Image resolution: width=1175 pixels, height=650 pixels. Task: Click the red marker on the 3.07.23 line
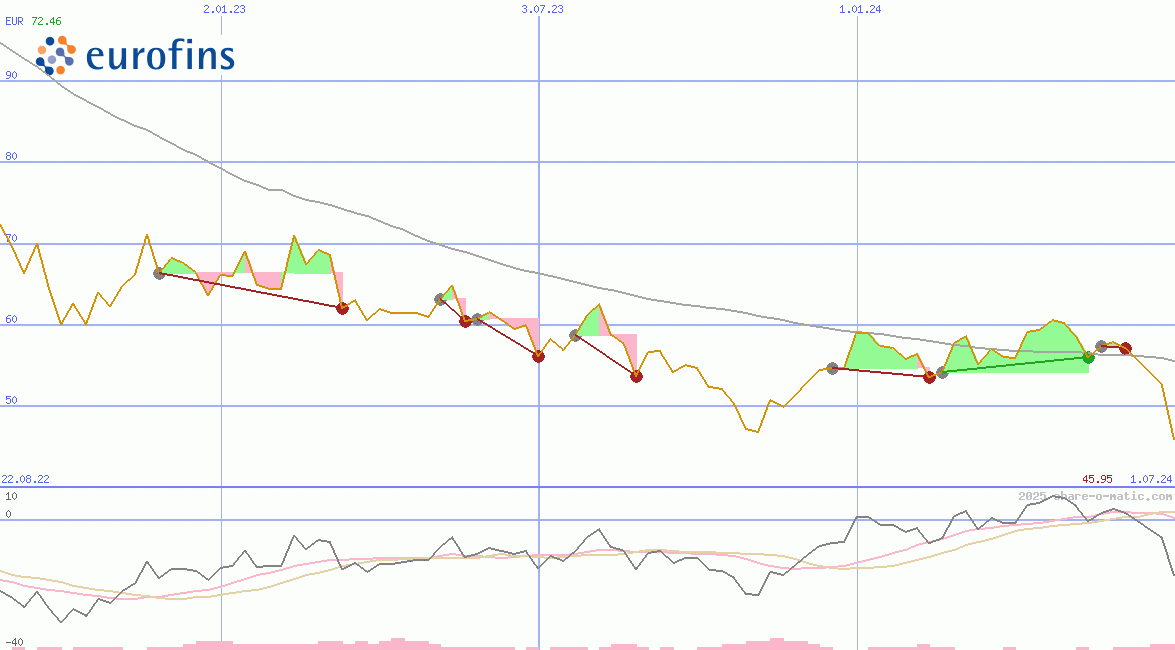[x=538, y=356]
